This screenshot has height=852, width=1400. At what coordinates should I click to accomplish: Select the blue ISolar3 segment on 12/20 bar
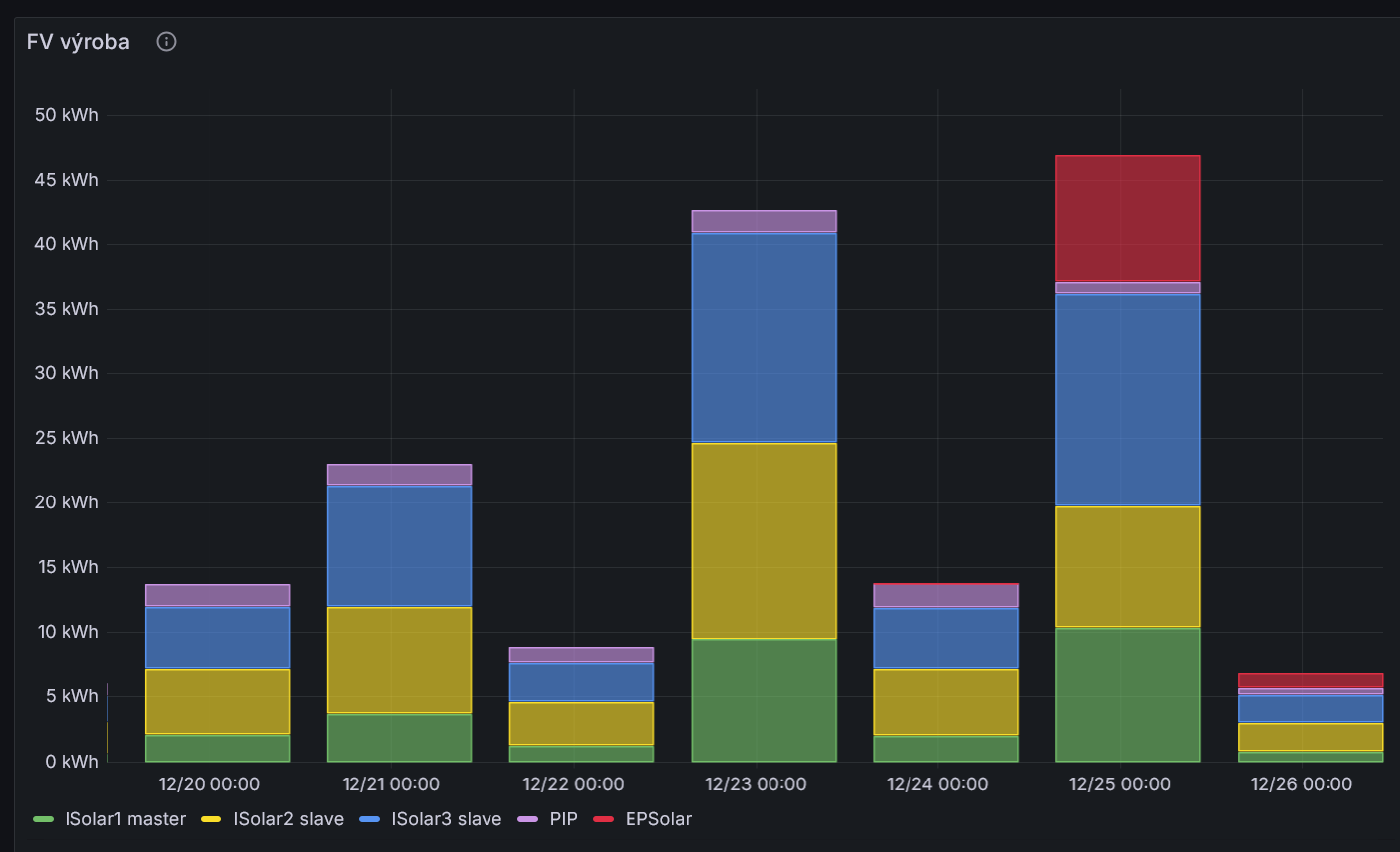[x=217, y=639]
